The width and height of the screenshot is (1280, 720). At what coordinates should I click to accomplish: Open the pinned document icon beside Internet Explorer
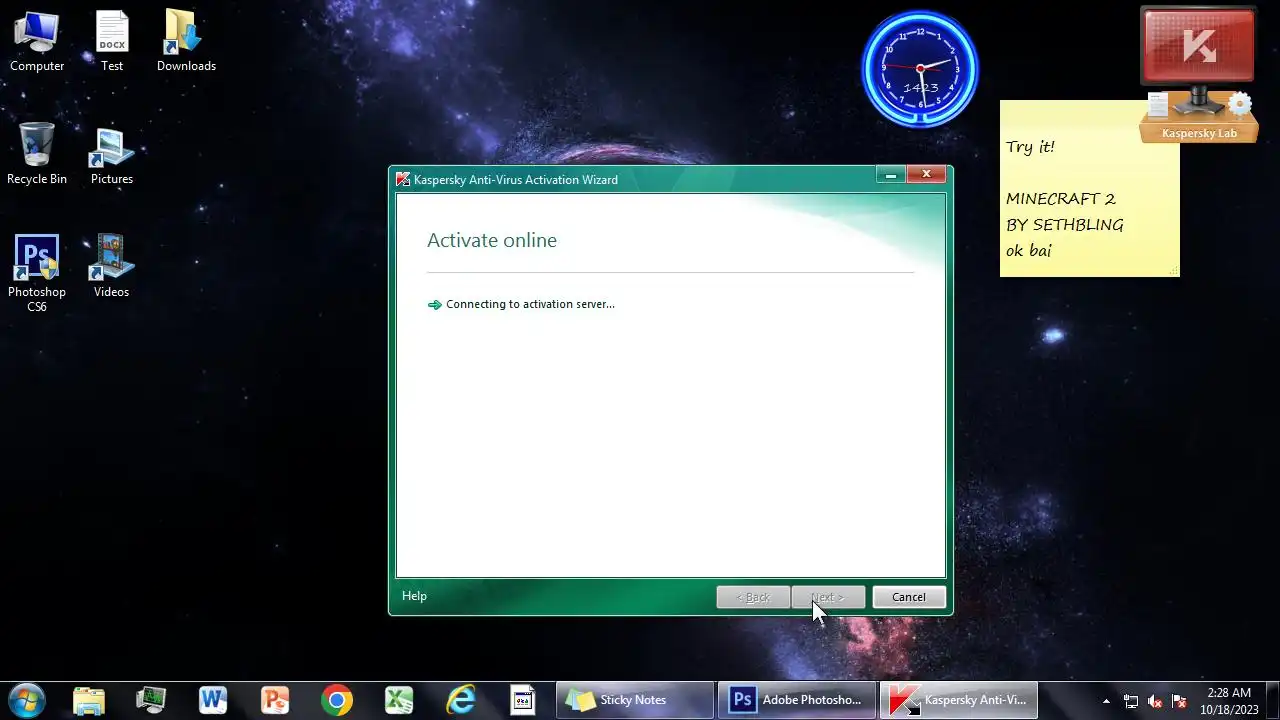(523, 700)
